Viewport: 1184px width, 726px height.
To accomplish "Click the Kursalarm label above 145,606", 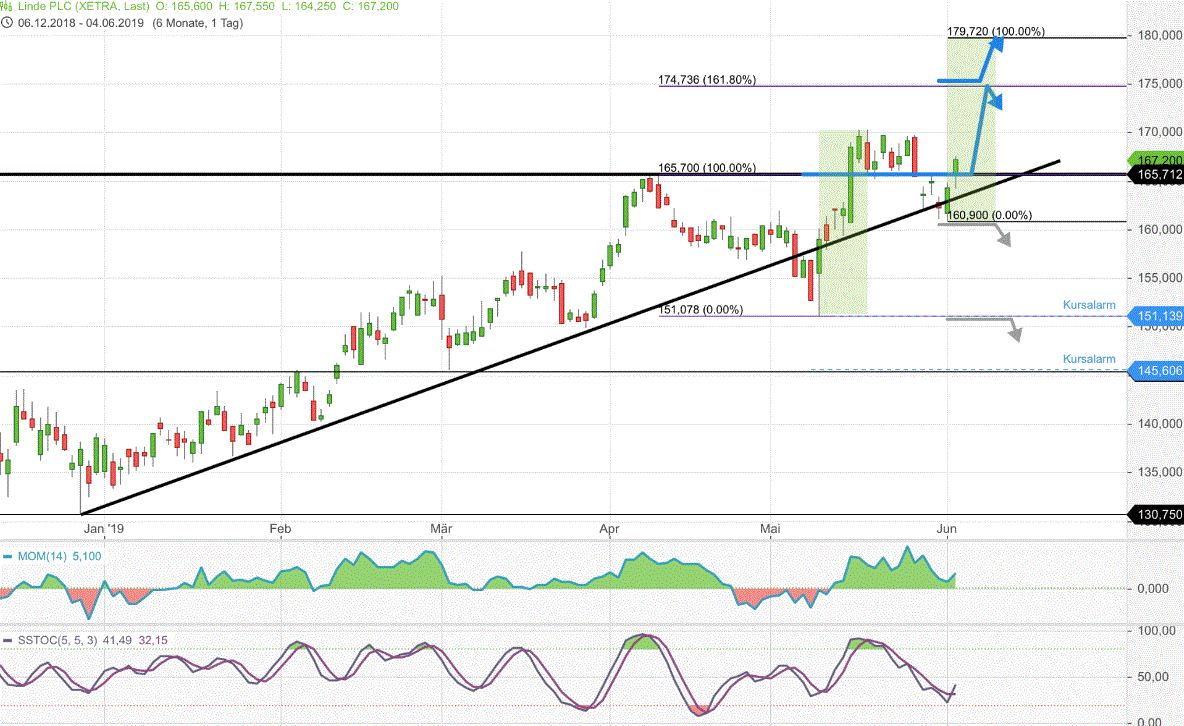I will pyautogui.click(x=1089, y=359).
